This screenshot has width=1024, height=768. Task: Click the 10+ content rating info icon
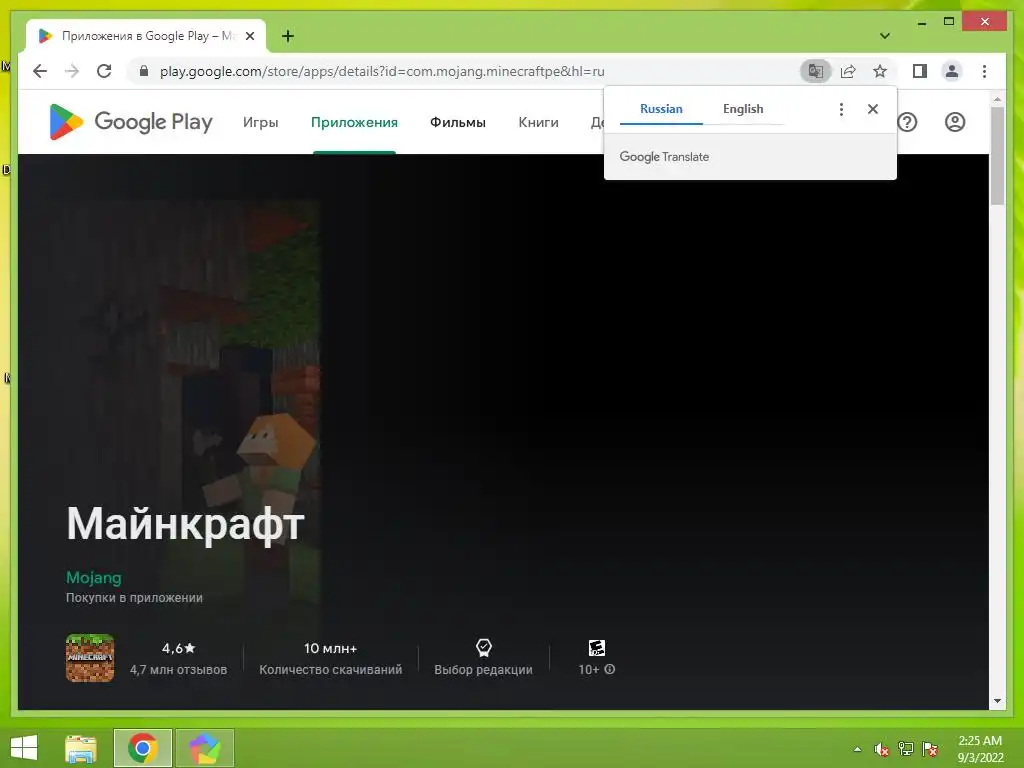coord(609,669)
